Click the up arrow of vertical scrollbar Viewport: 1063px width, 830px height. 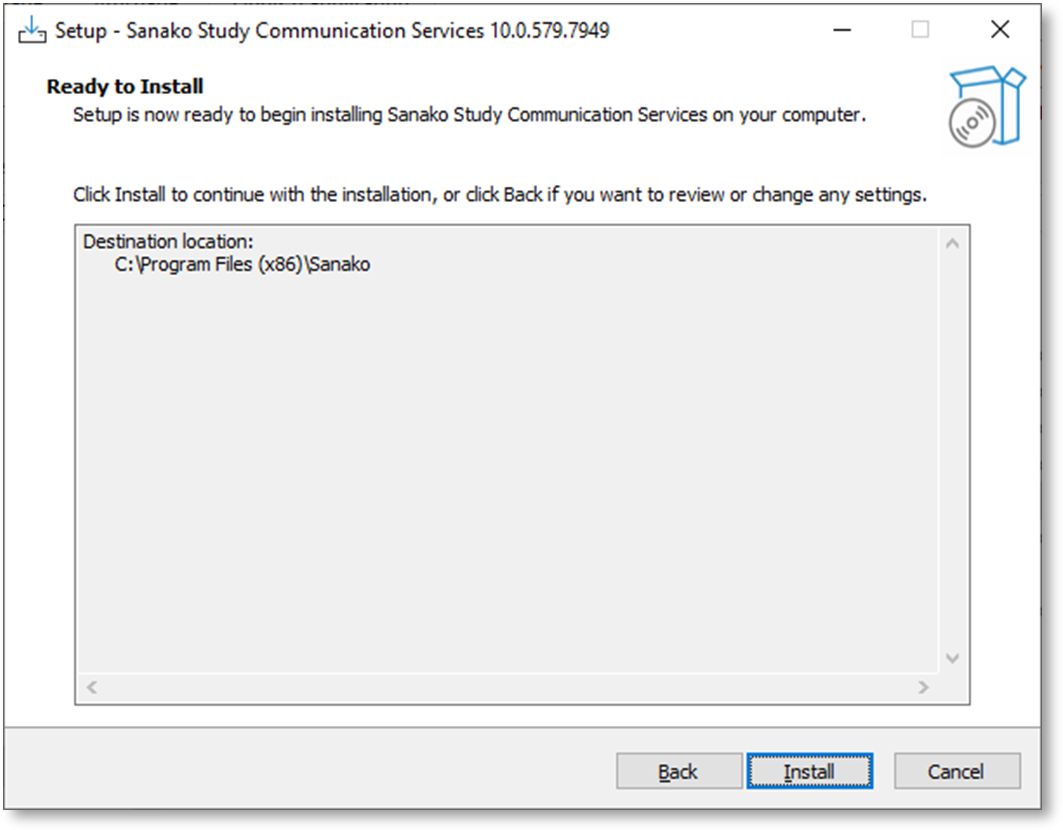952,243
